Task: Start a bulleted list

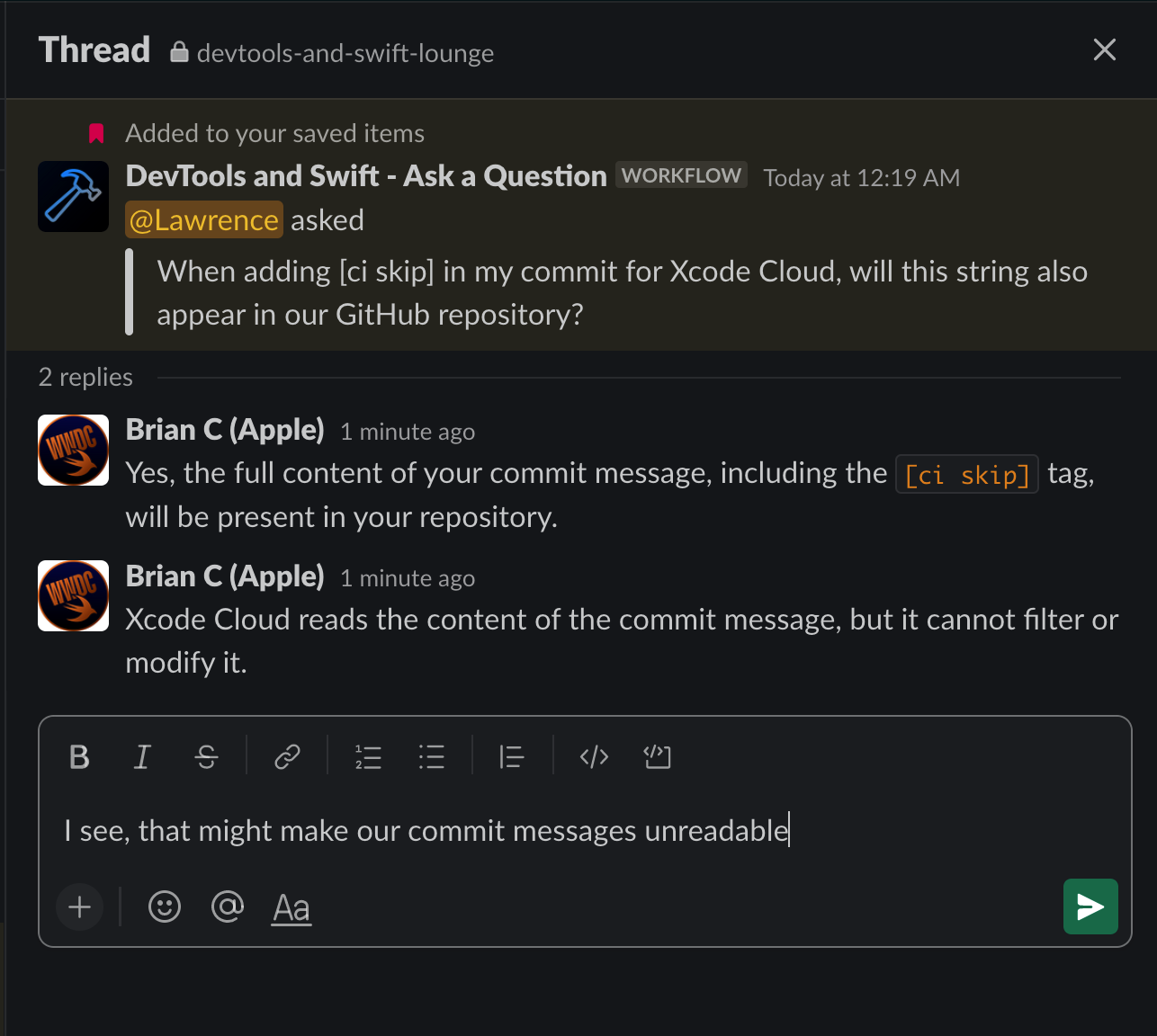Action: click(x=432, y=757)
